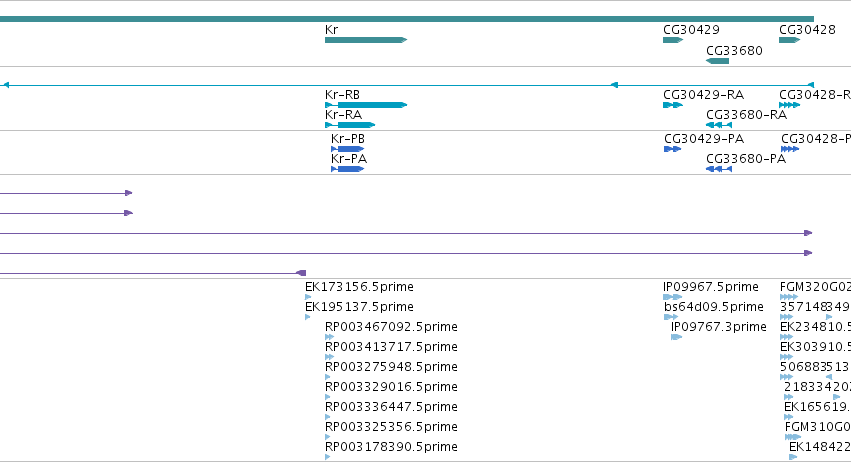Select the RP003467092.5prime EST feature
851x462 pixels.
(x=329, y=337)
